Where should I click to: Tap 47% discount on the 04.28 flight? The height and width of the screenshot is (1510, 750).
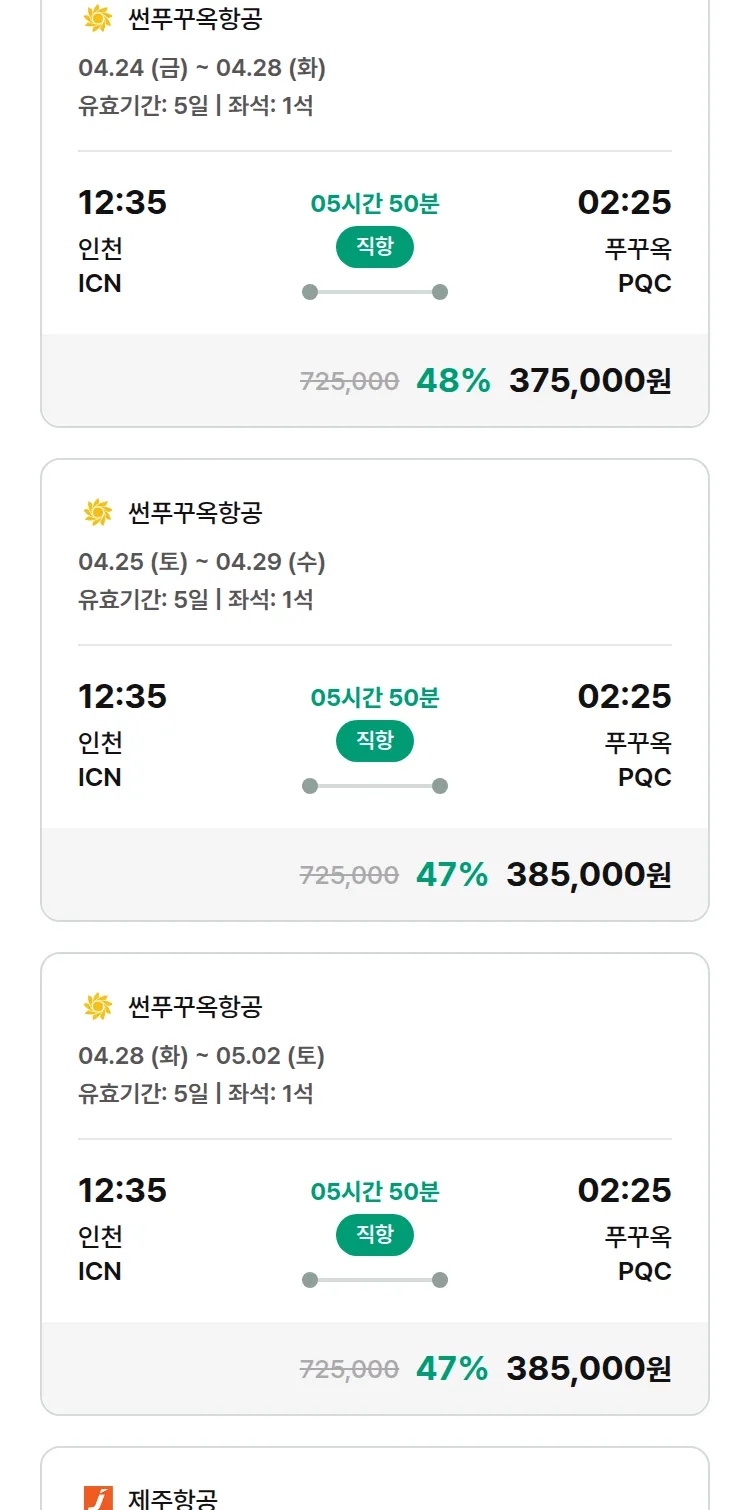coord(452,1369)
